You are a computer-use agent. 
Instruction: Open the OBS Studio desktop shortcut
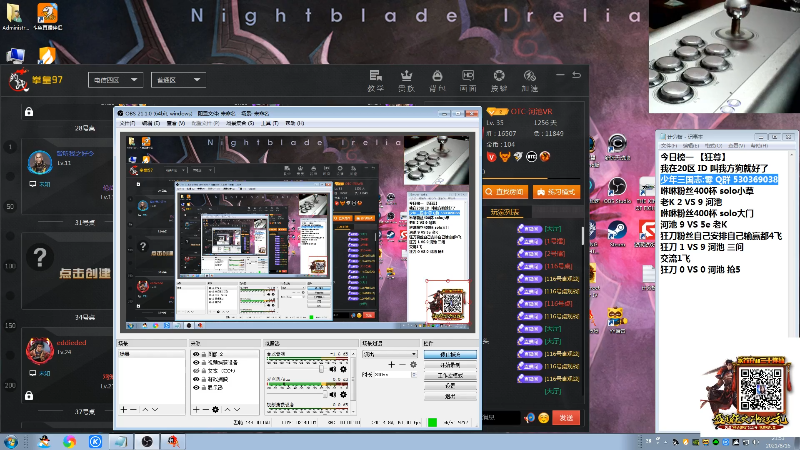[x=617, y=190]
